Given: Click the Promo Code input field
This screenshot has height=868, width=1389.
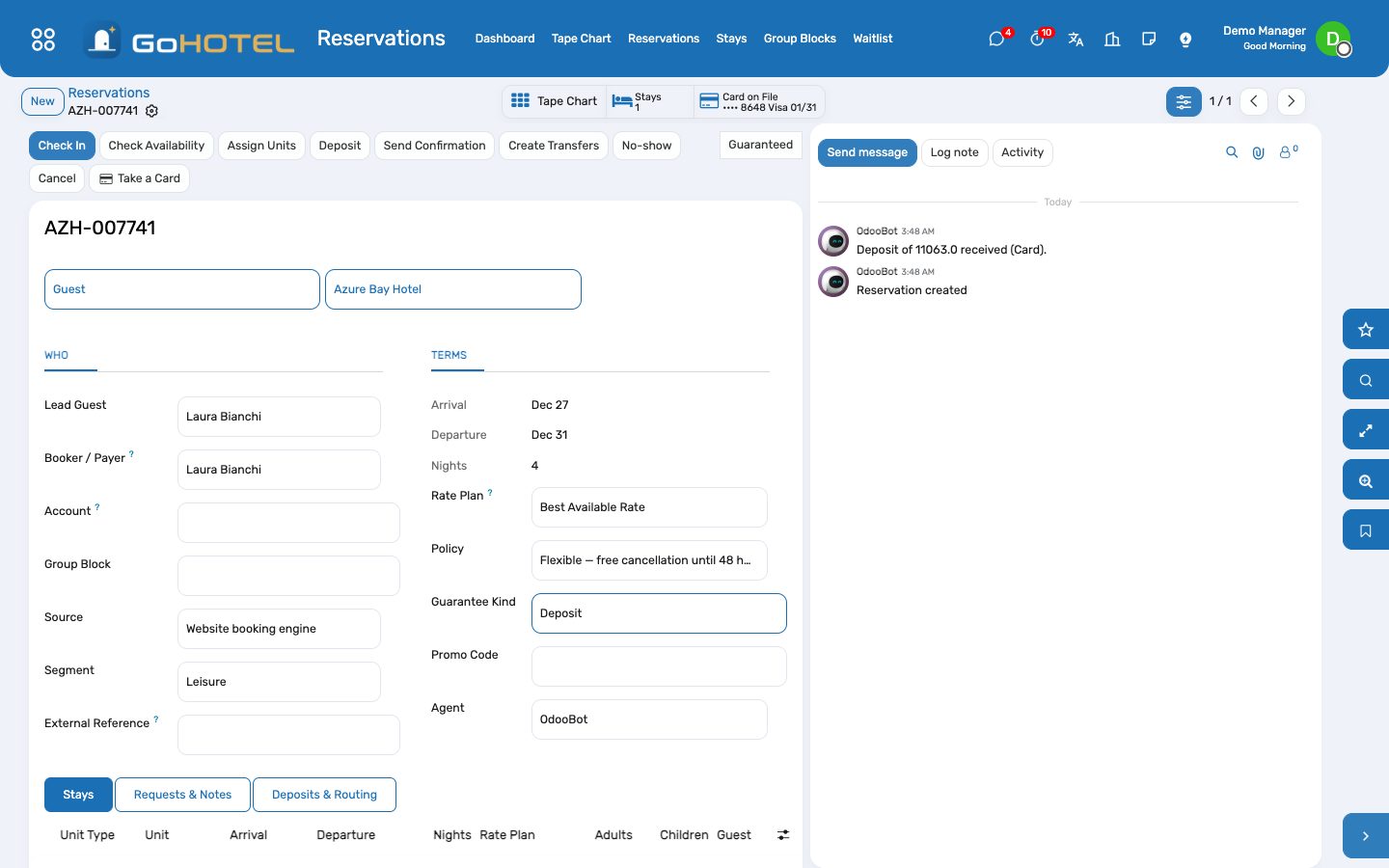Looking at the screenshot, I should pos(659,666).
